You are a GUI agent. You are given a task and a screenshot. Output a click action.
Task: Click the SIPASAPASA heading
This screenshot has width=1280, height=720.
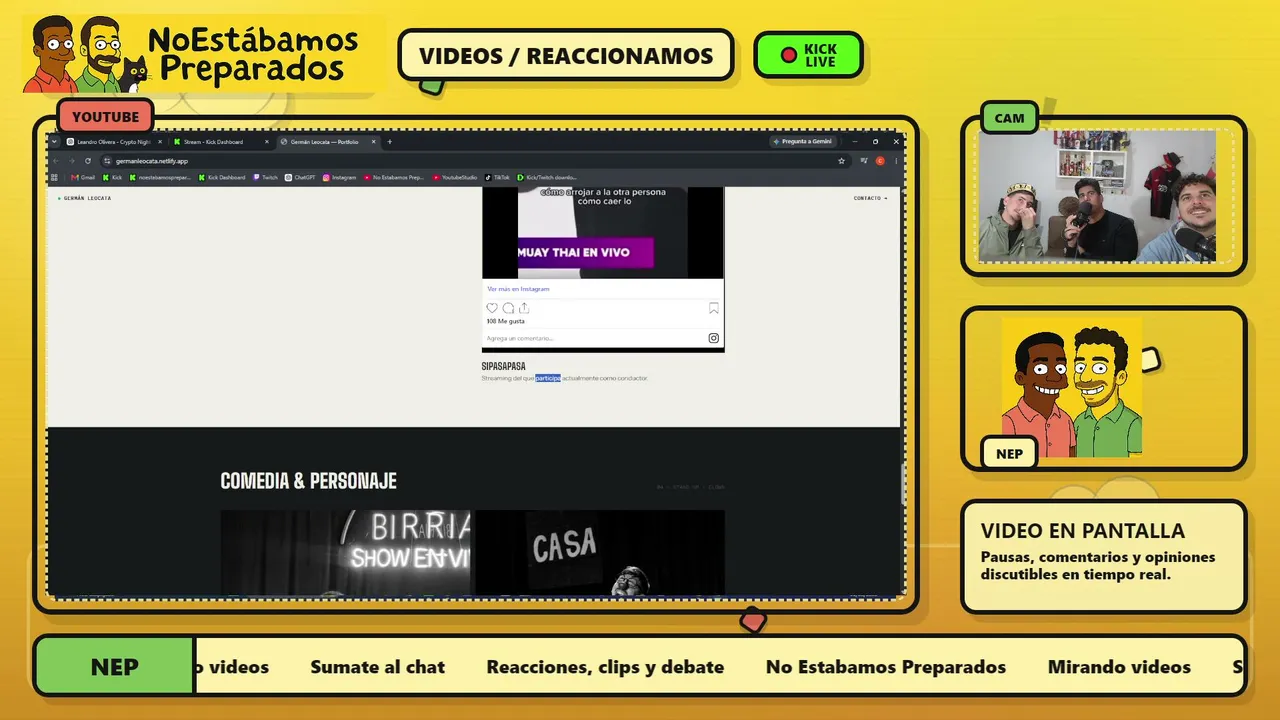(x=503, y=366)
